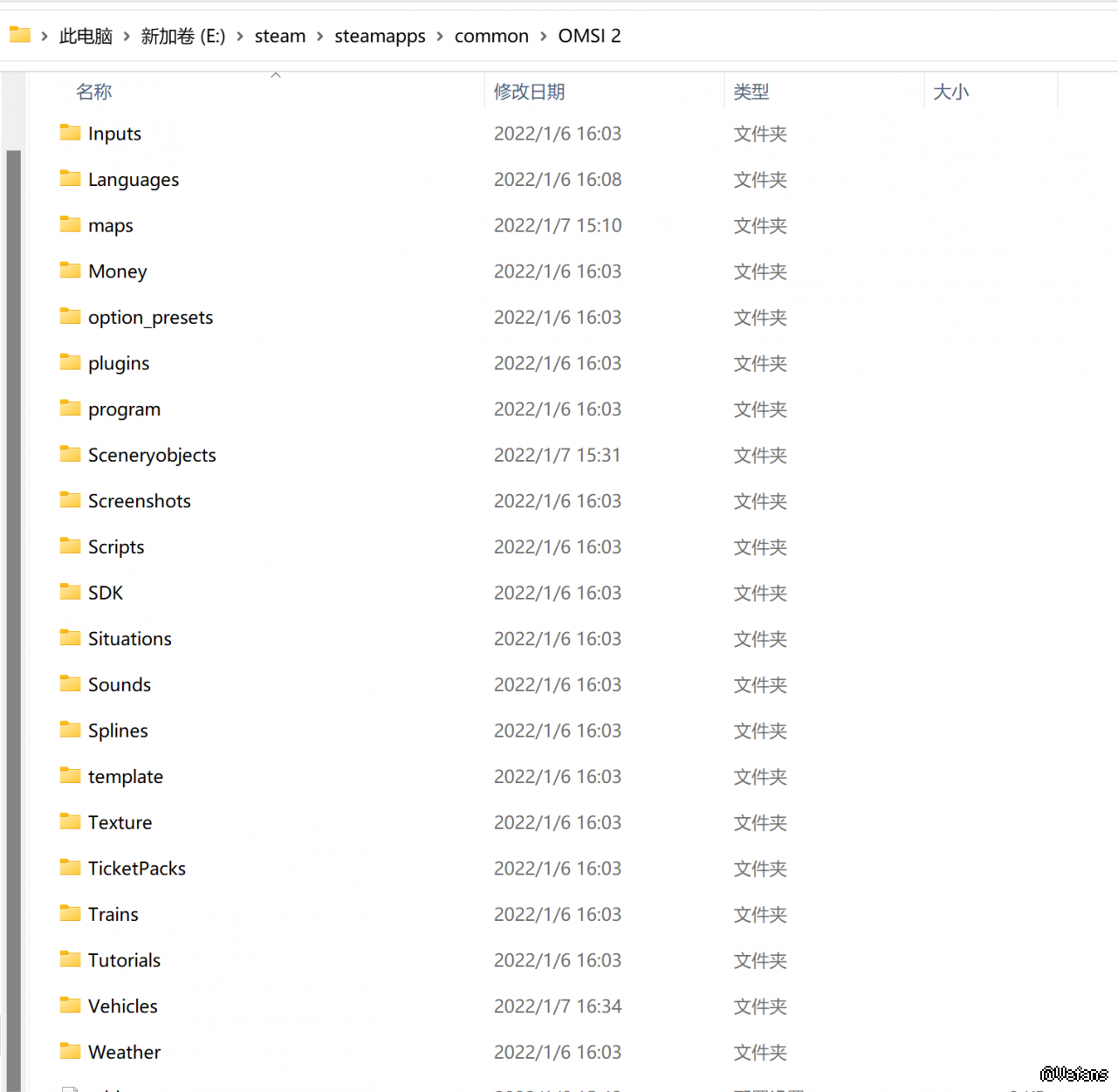The width and height of the screenshot is (1118, 1092).
Task: Expand the chevron between steam and steamapps
Action: (320, 36)
